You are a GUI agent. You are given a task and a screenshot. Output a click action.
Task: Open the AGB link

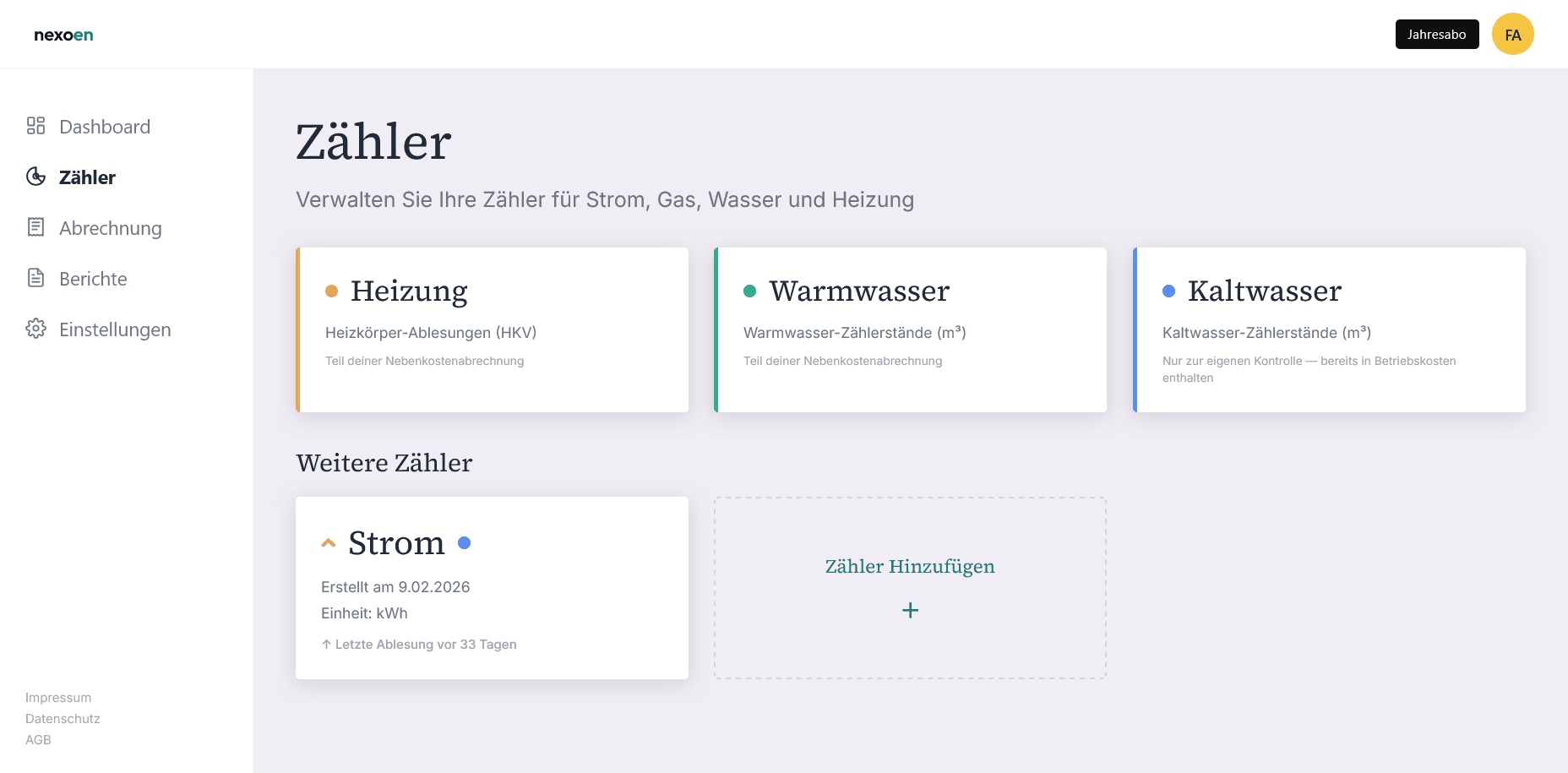(x=38, y=740)
